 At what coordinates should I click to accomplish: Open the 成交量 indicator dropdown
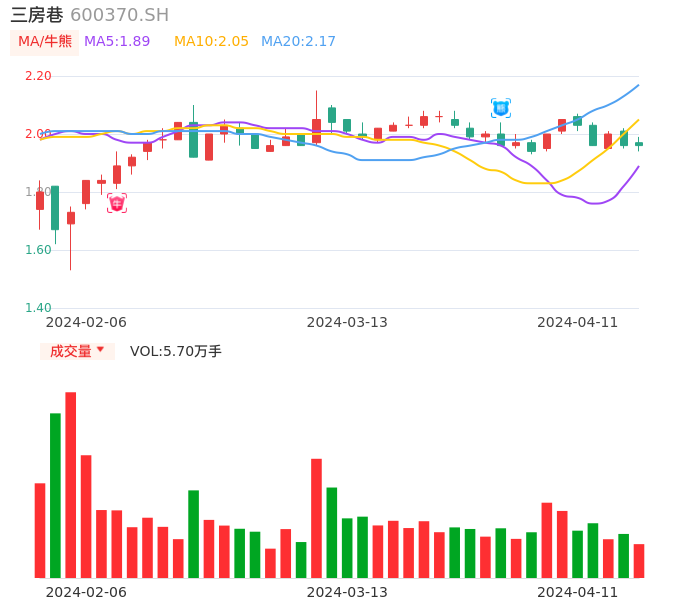(77, 351)
